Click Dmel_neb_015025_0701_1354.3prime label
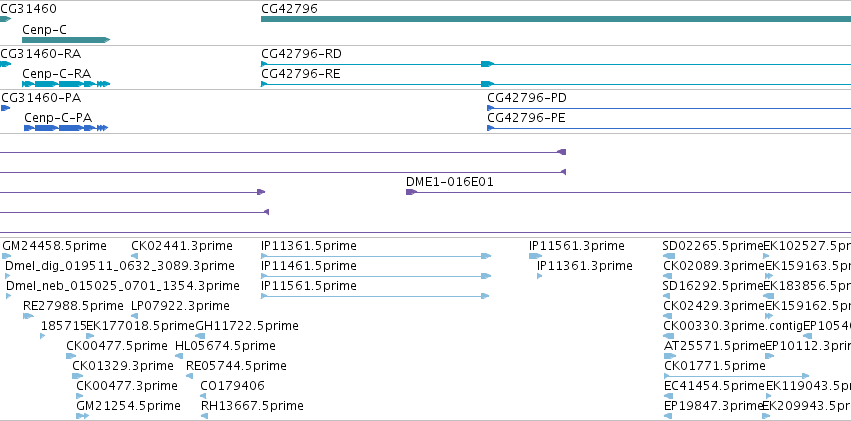Image resolution: width=851 pixels, height=421 pixels. pyautogui.click(x=123, y=286)
